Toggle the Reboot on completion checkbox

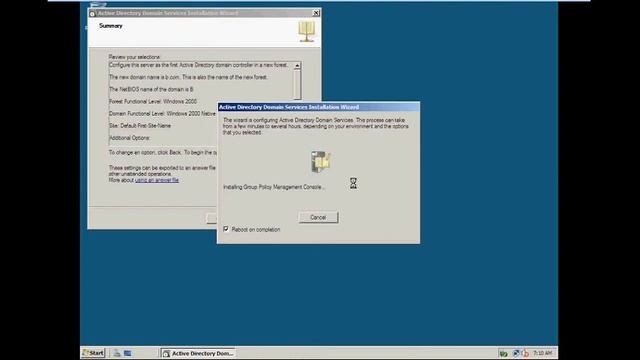point(226,229)
